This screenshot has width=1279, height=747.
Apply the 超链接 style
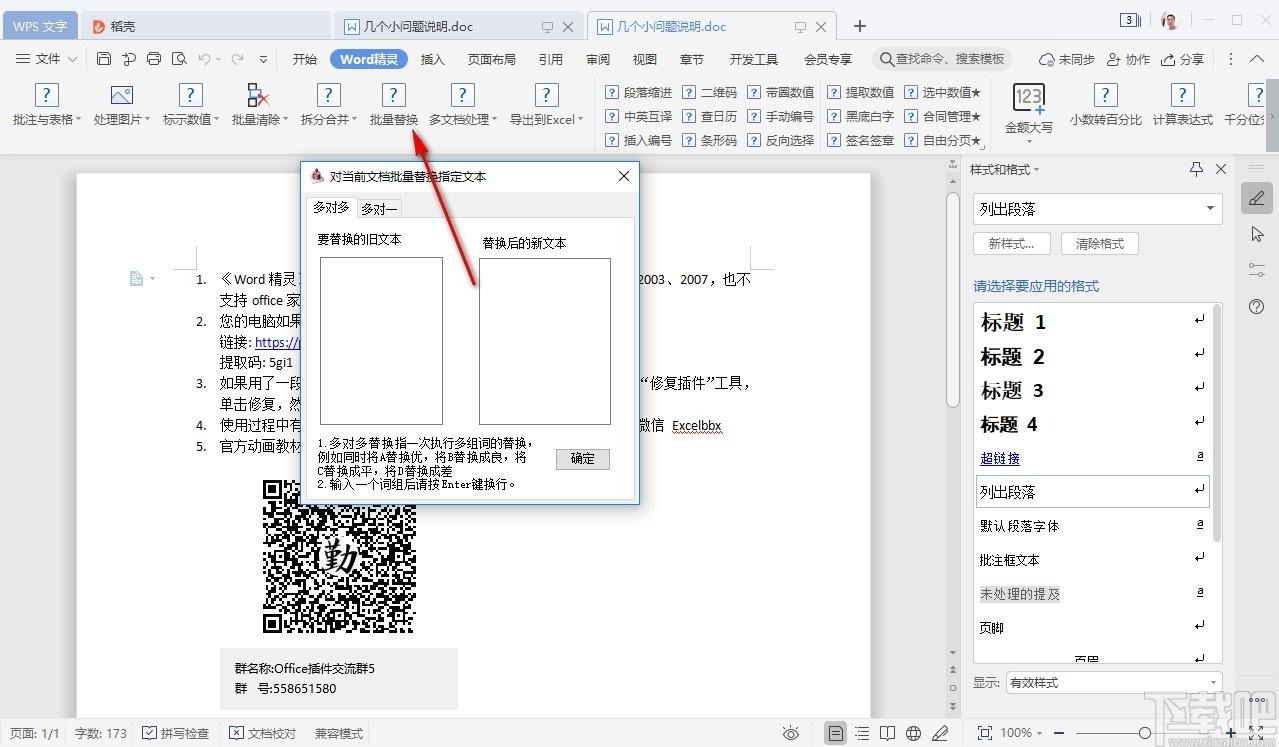1092,458
